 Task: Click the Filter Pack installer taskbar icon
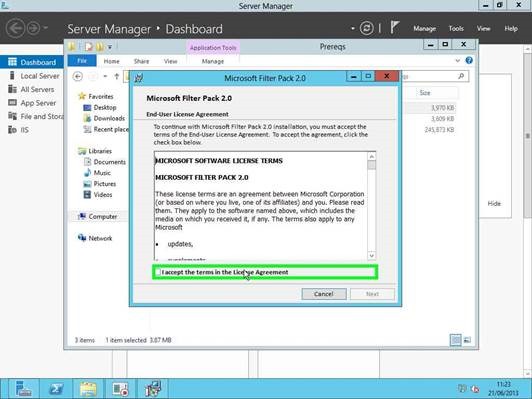click(152, 388)
